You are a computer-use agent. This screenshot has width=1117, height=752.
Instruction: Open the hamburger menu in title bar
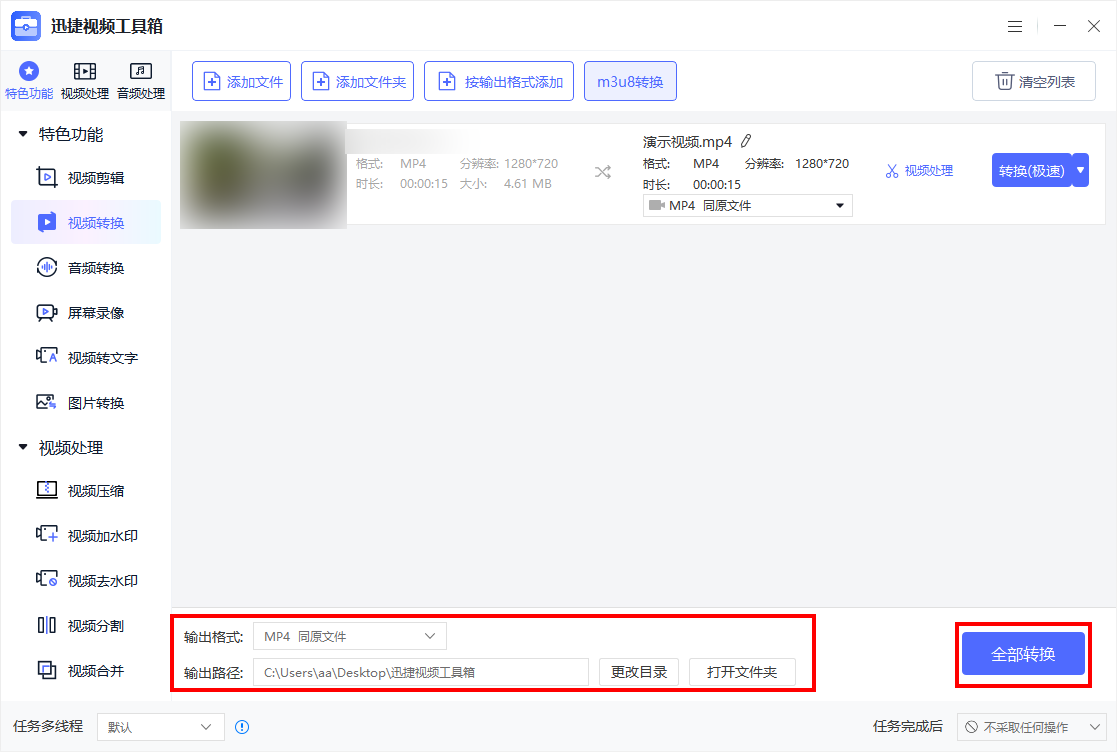coord(1015,26)
